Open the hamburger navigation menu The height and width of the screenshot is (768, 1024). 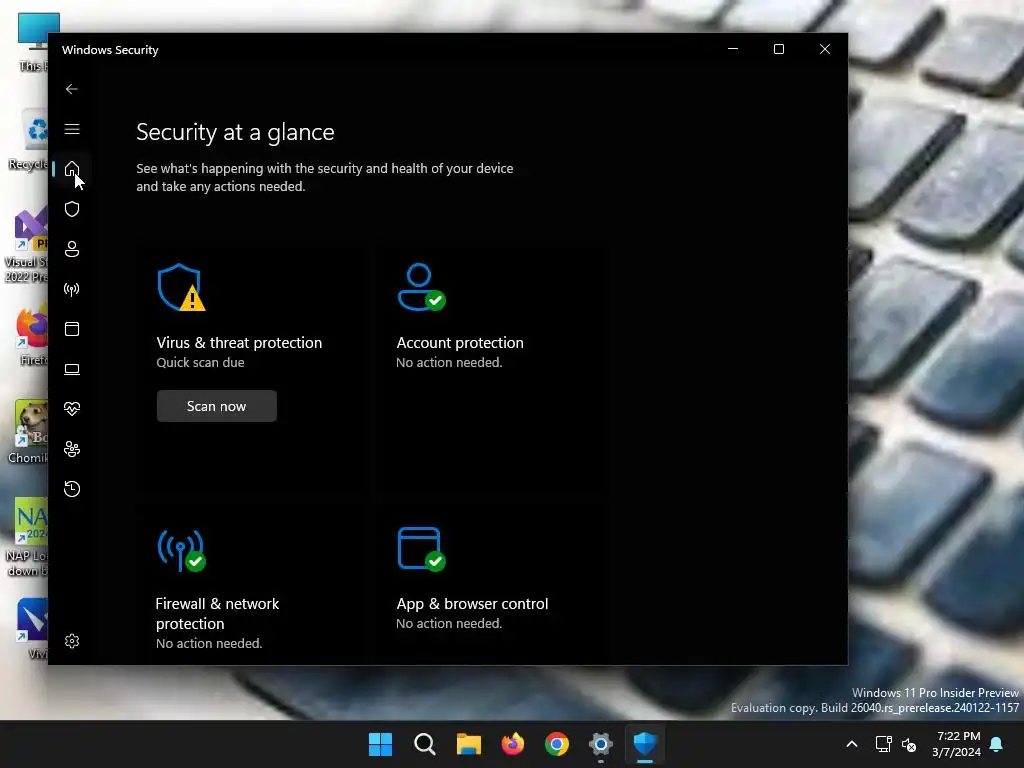72,129
